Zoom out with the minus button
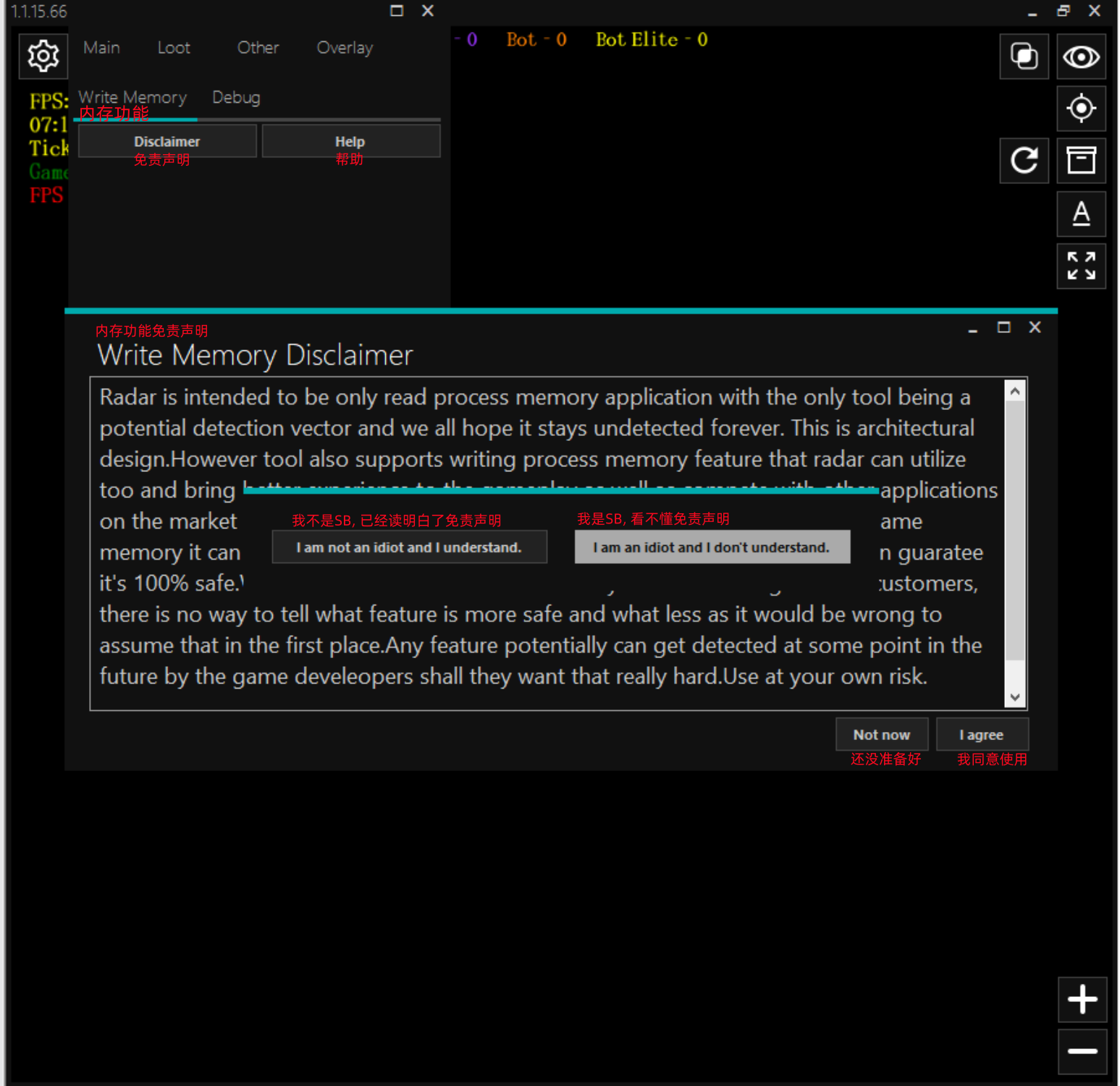The height and width of the screenshot is (1086, 1120). [1082, 1051]
